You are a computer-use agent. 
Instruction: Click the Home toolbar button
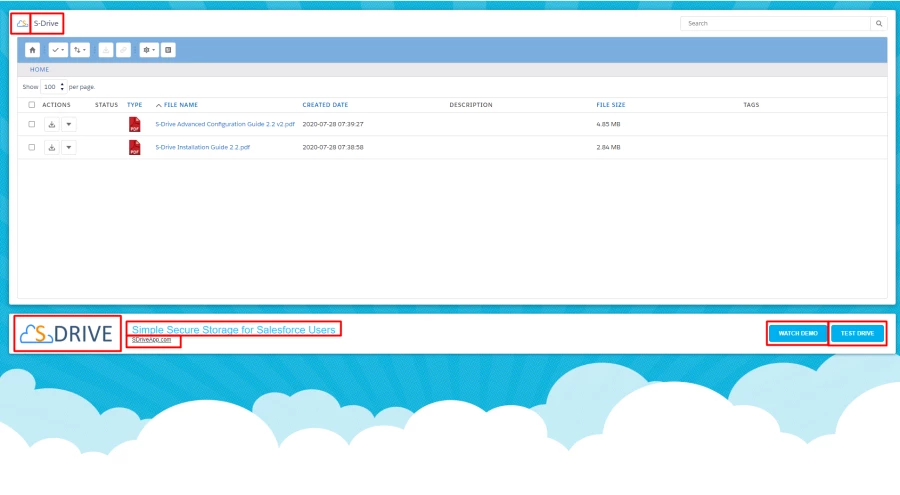tap(33, 49)
